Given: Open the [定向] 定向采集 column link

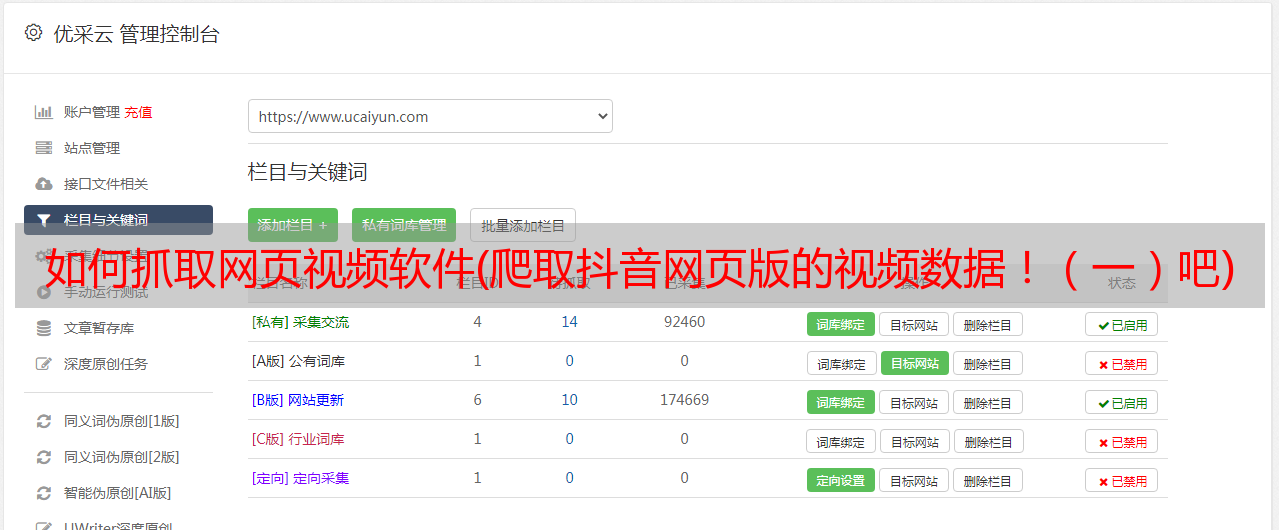Looking at the screenshot, I should click(x=301, y=478).
